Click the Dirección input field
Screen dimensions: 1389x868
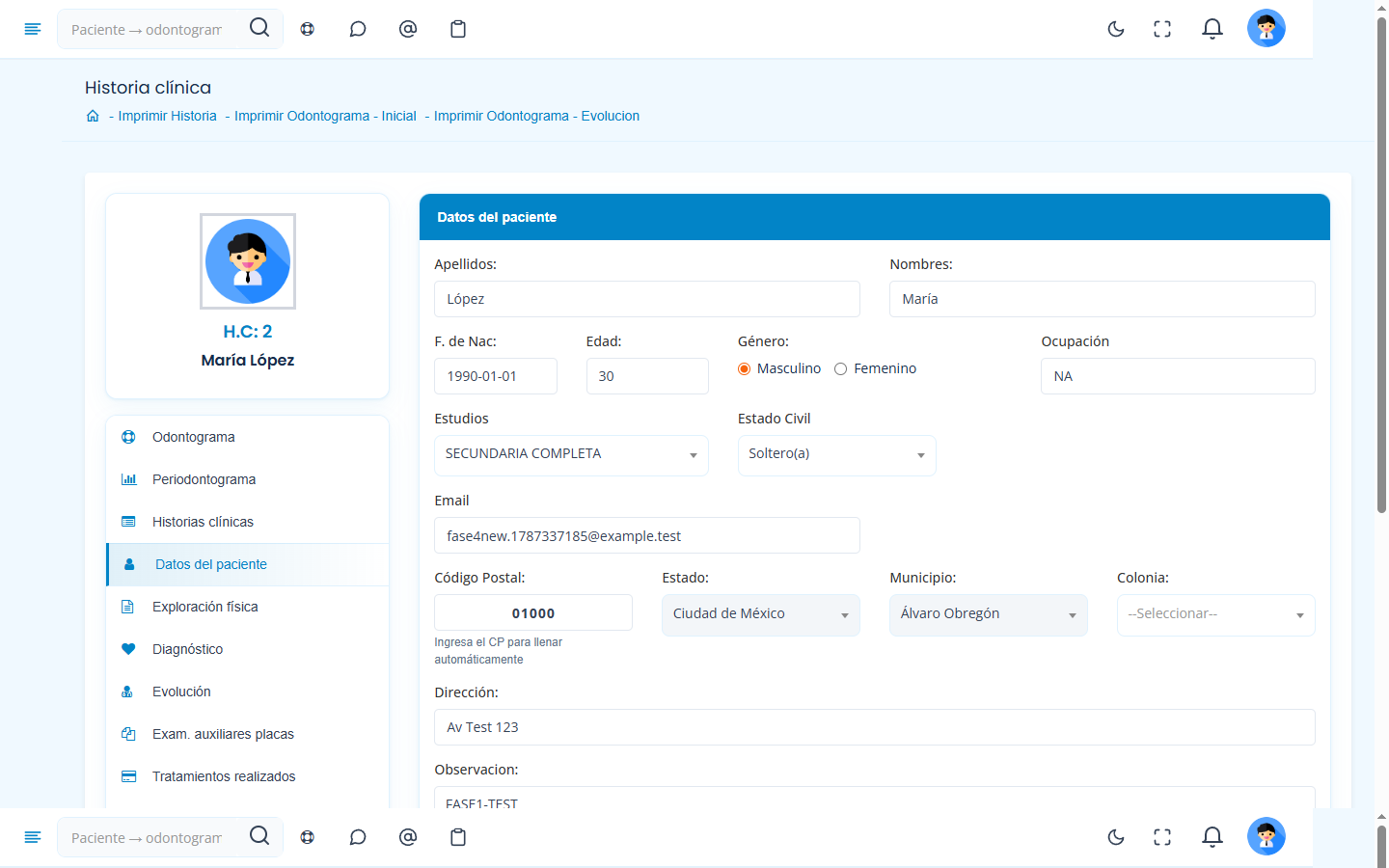tap(874, 727)
